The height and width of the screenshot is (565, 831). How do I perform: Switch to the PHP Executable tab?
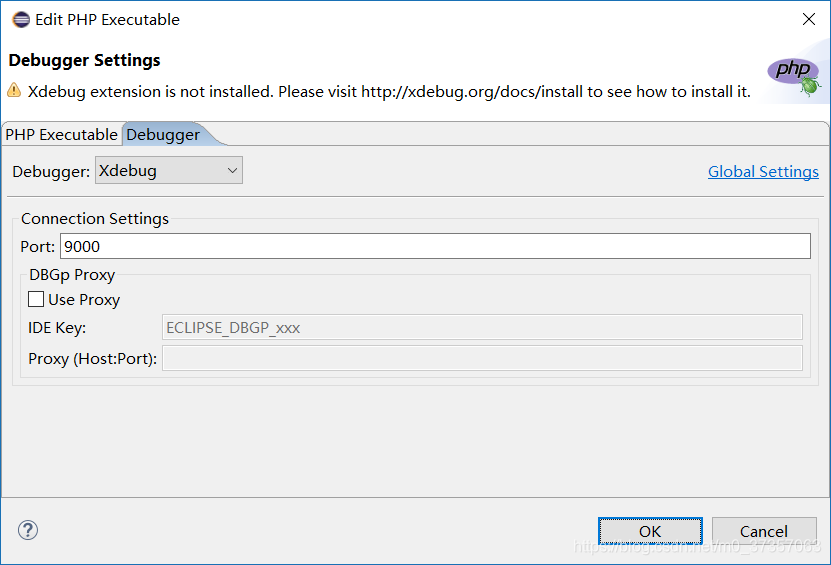(61, 135)
